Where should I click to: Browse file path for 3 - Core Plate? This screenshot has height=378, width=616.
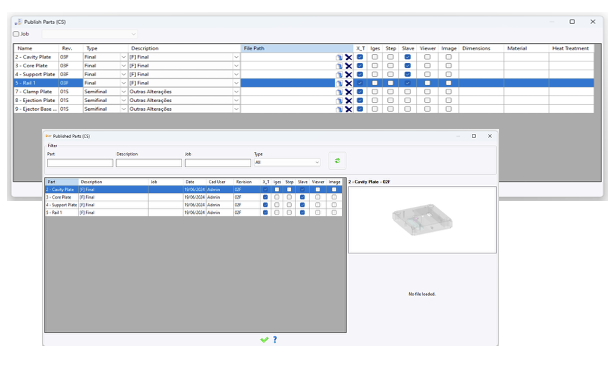pos(339,66)
